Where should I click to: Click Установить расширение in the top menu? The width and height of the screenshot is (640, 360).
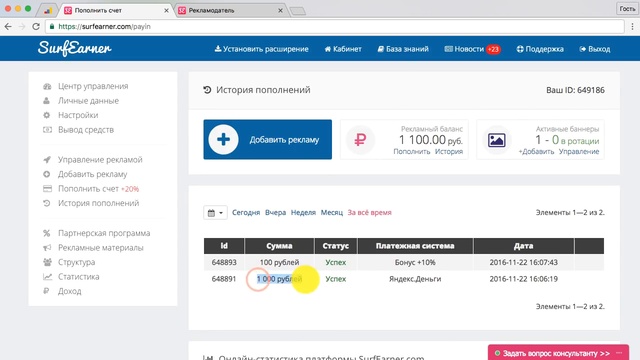(262, 49)
